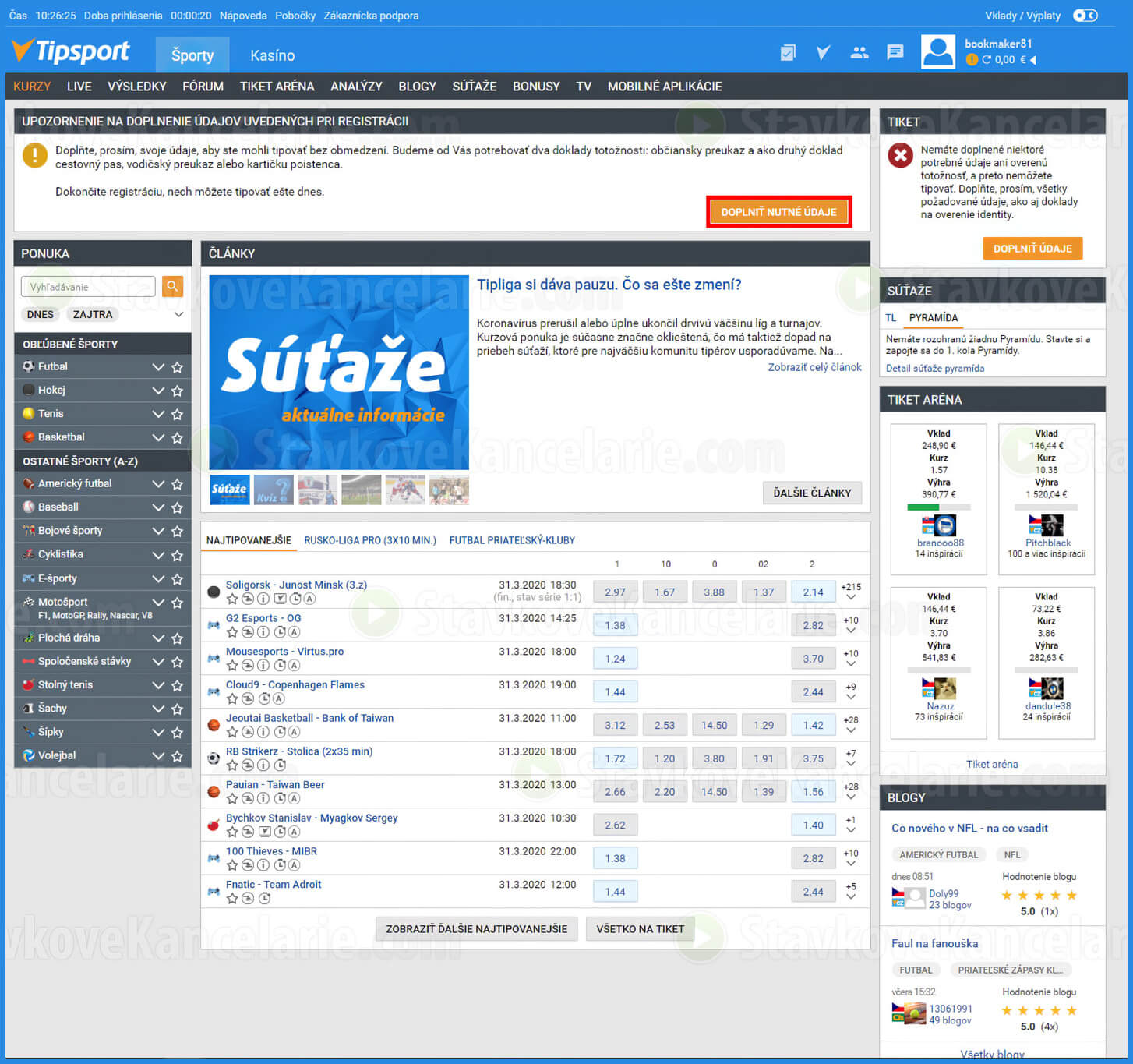Select odds 3.70 for Virtus.pro
This screenshot has height=1064, width=1133.
point(813,659)
